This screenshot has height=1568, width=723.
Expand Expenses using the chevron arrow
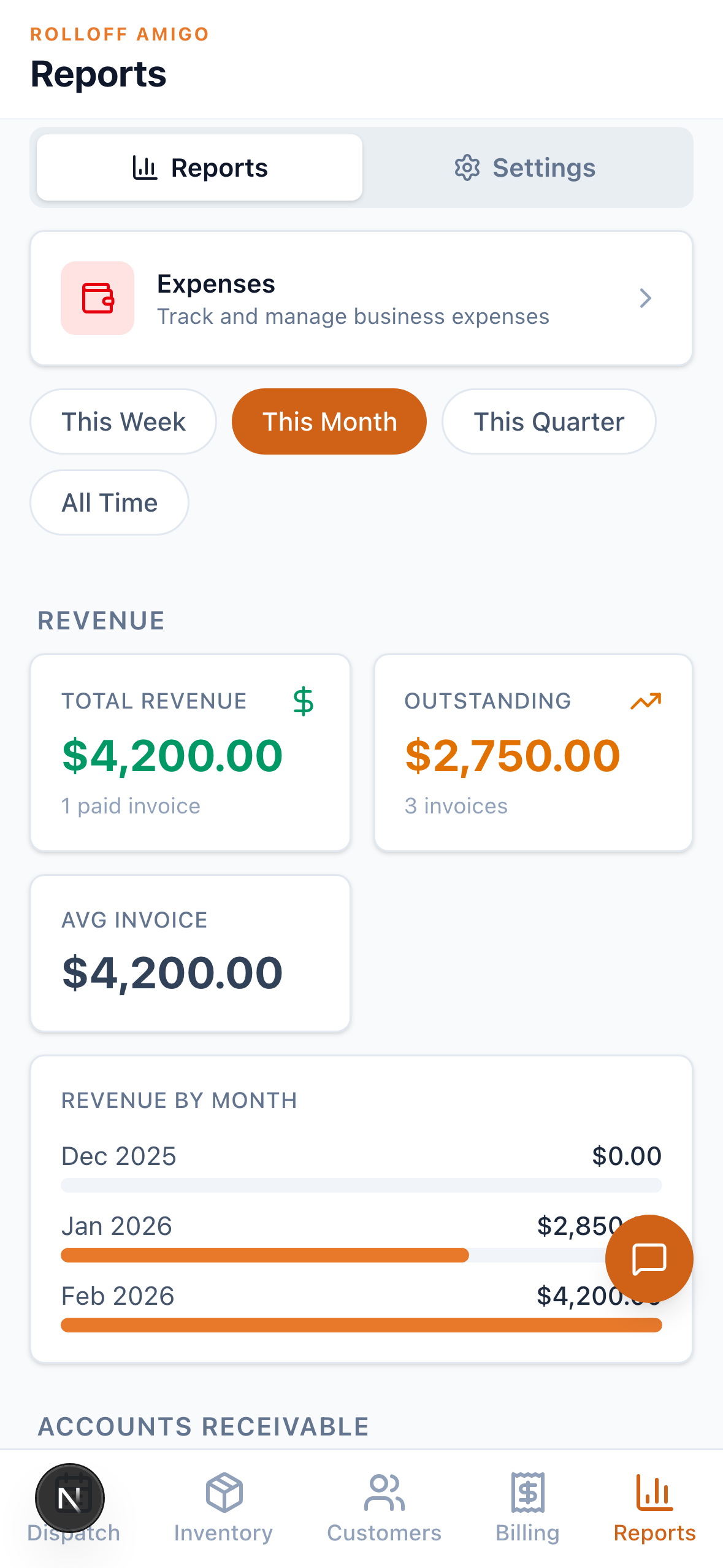click(x=645, y=298)
